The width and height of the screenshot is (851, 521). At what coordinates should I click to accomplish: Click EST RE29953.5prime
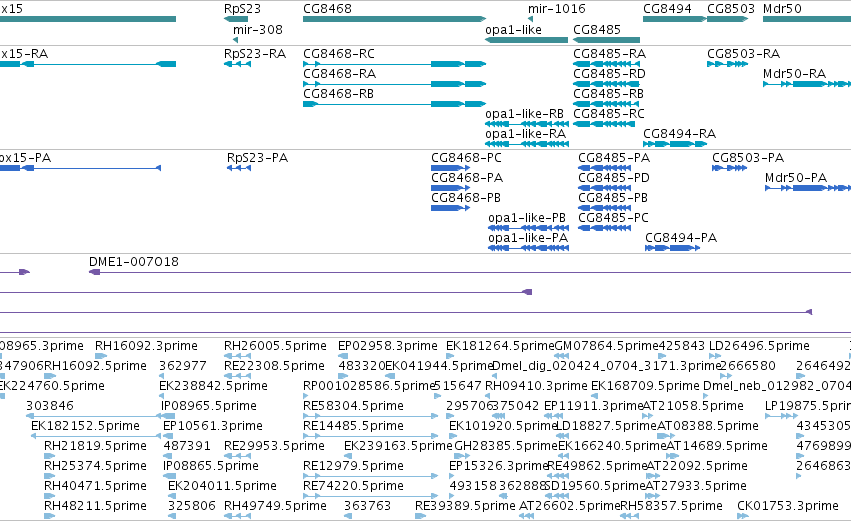[x=274, y=447]
